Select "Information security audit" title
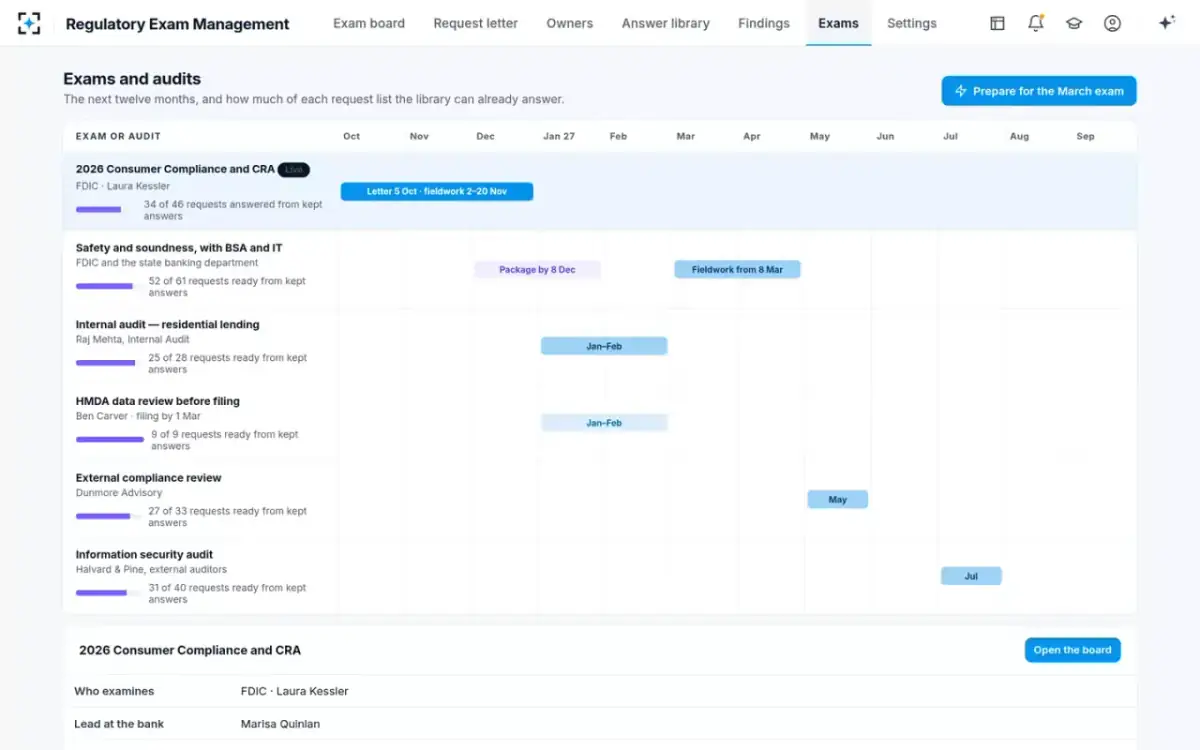1200x750 pixels. 144,554
